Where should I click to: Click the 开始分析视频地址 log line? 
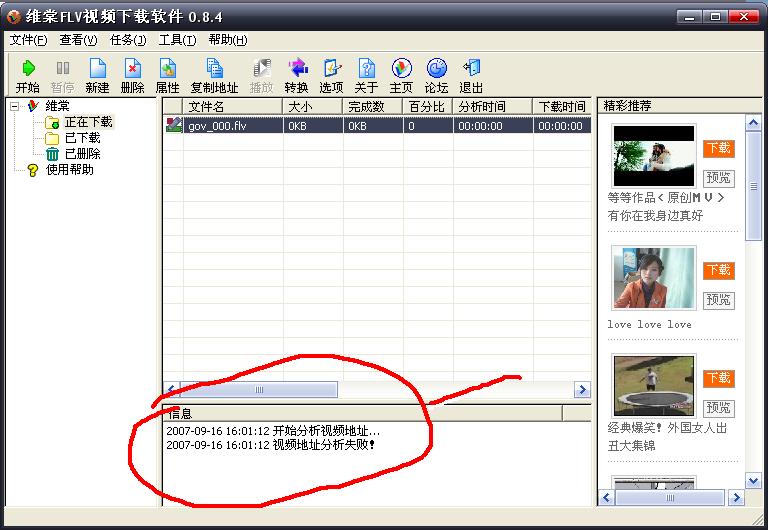(x=273, y=431)
